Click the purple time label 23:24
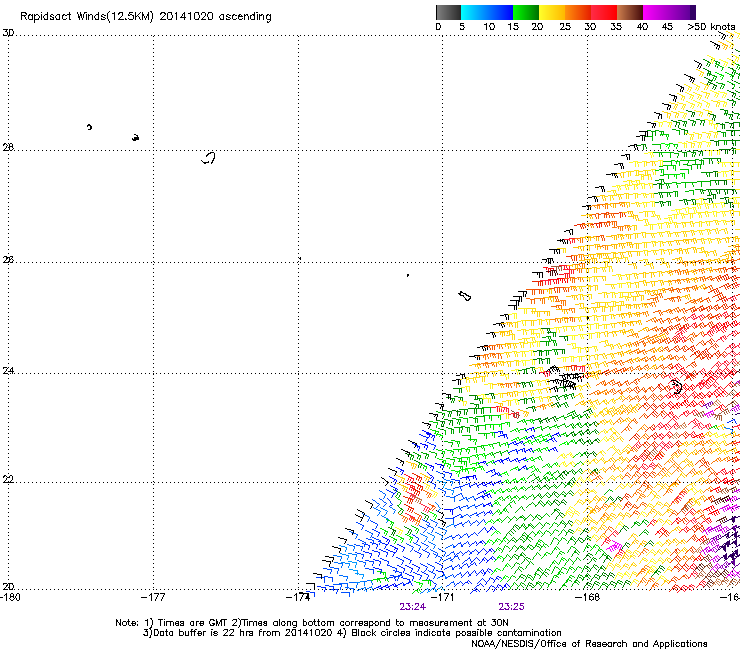The image size is (740, 650). coord(412,607)
